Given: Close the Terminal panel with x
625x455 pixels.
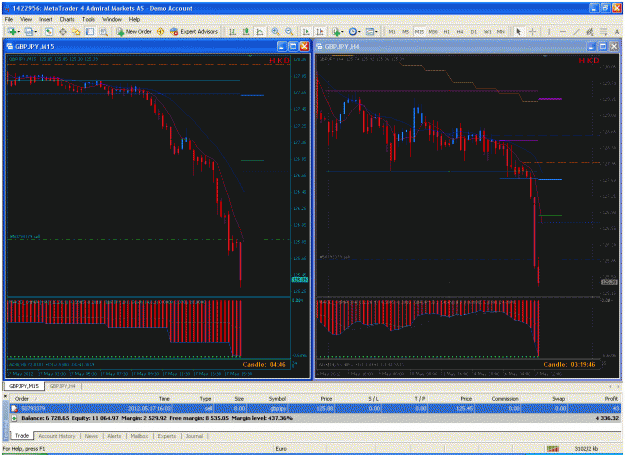Looking at the screenshot, I should [5, 397].
